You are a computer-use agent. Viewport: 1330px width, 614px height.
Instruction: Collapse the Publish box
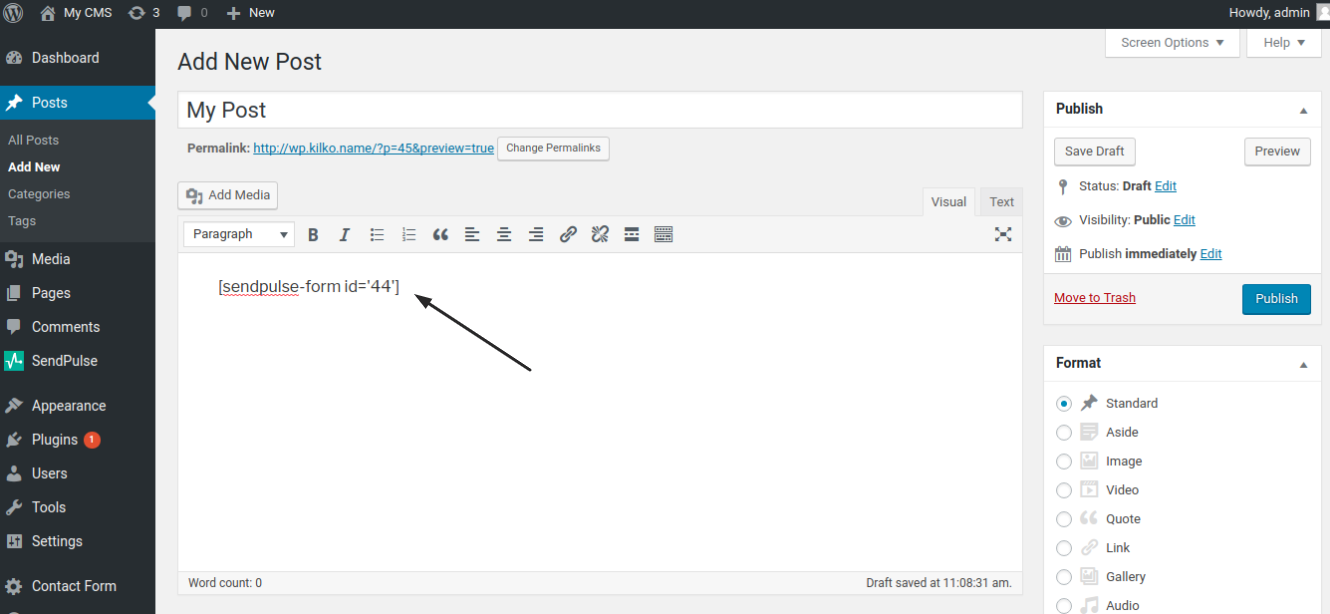[1303, 110]
